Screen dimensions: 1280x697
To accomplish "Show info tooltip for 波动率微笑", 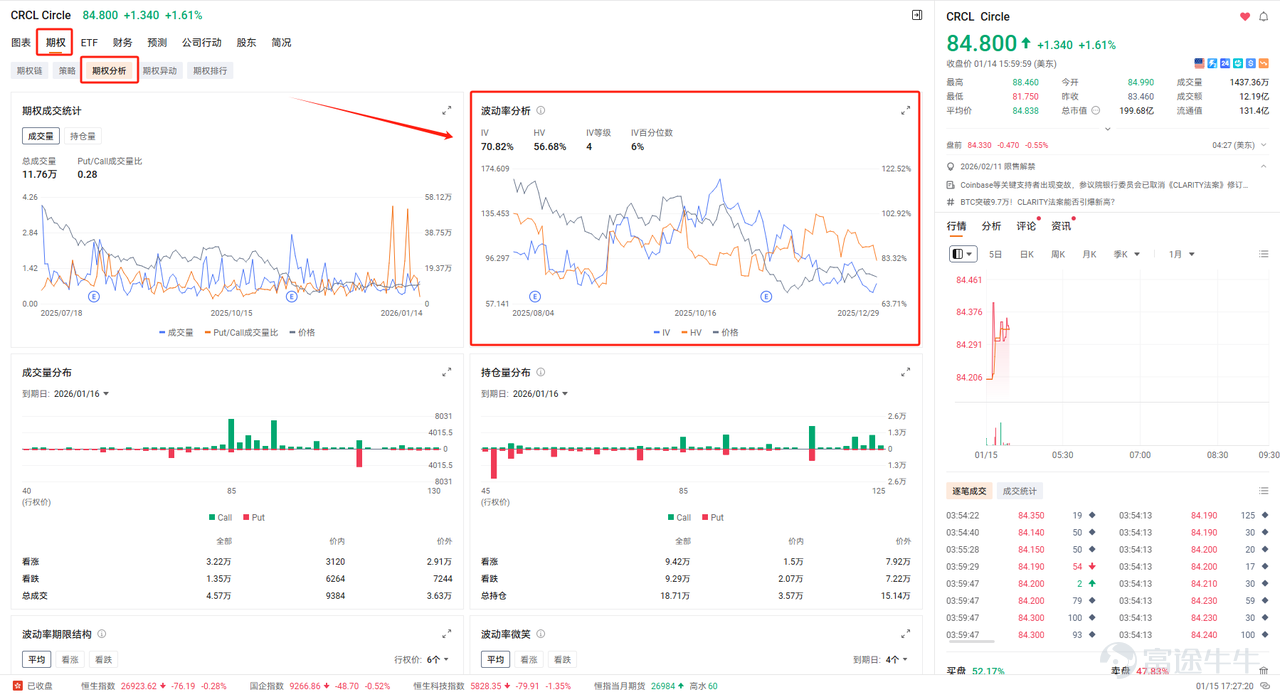I will [x=541, y=634].
